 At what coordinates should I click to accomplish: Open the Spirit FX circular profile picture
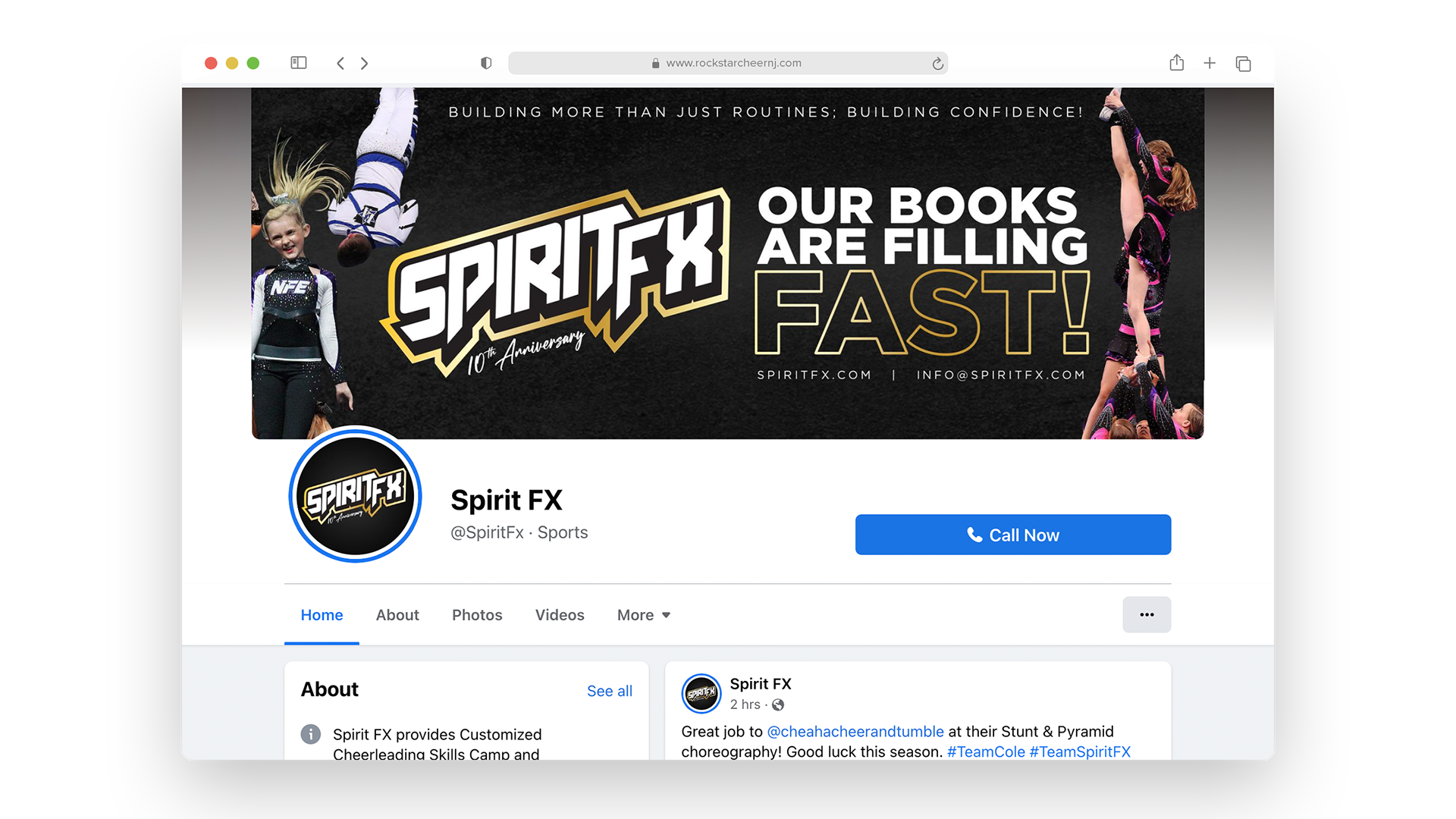355,496
